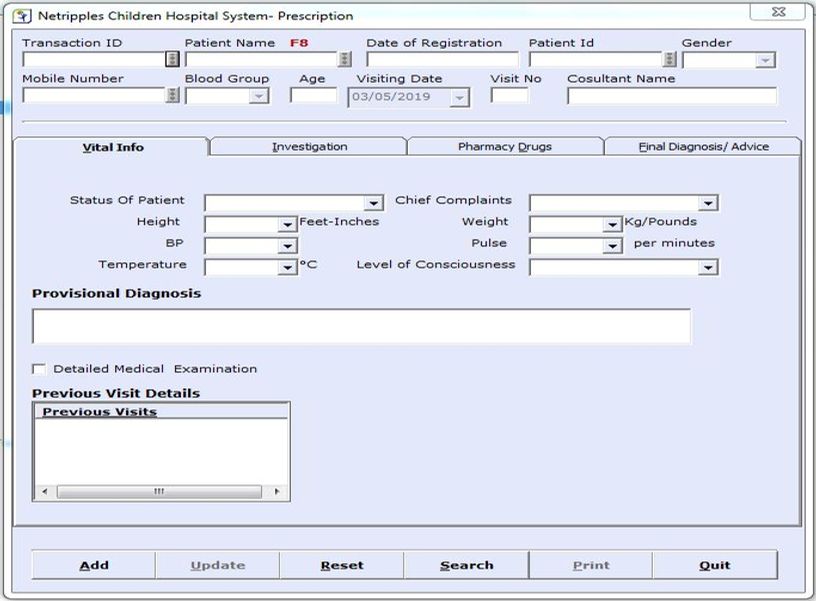816x601 pixels.
Task: Click the Previous Visits column header
Action: point(161,411)
